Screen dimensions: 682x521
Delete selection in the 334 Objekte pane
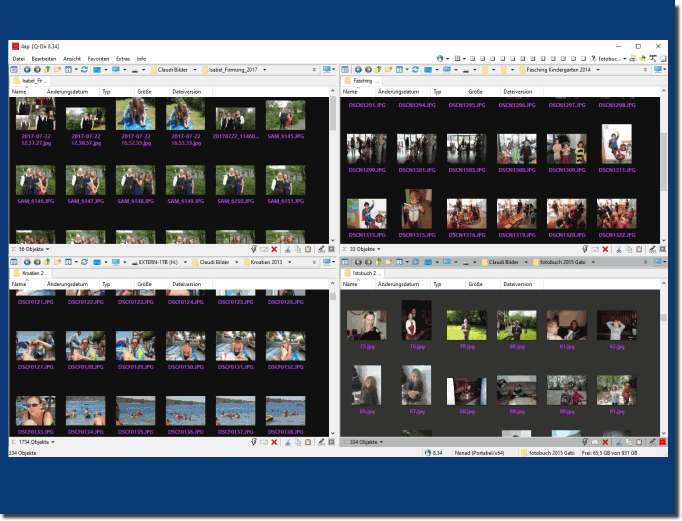click(x=605, y=442)
